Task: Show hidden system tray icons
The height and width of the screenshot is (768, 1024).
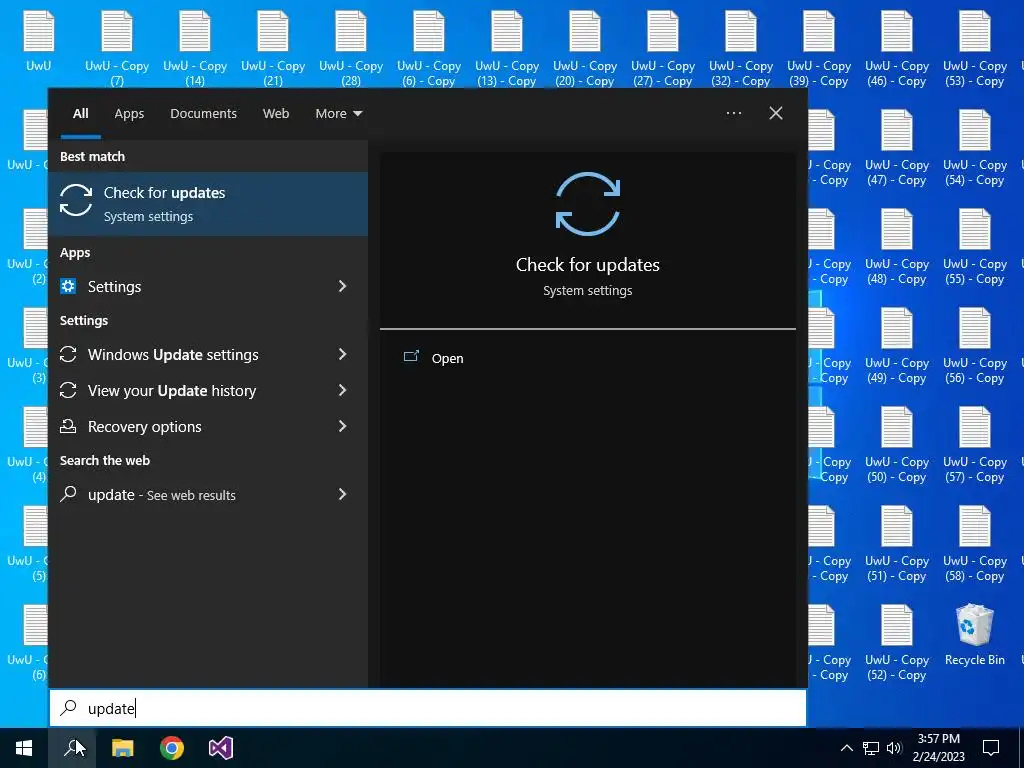Action: pyautogui.click(x=846, y=748)
